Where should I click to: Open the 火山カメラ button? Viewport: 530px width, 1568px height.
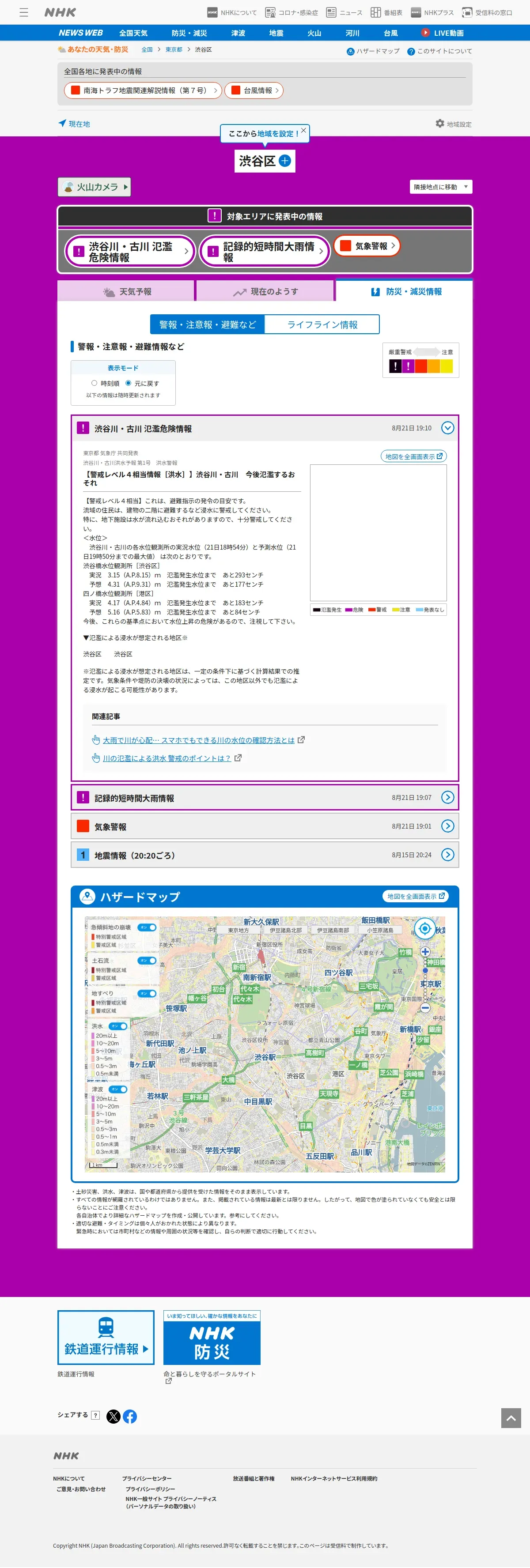(x=95, y=187)
